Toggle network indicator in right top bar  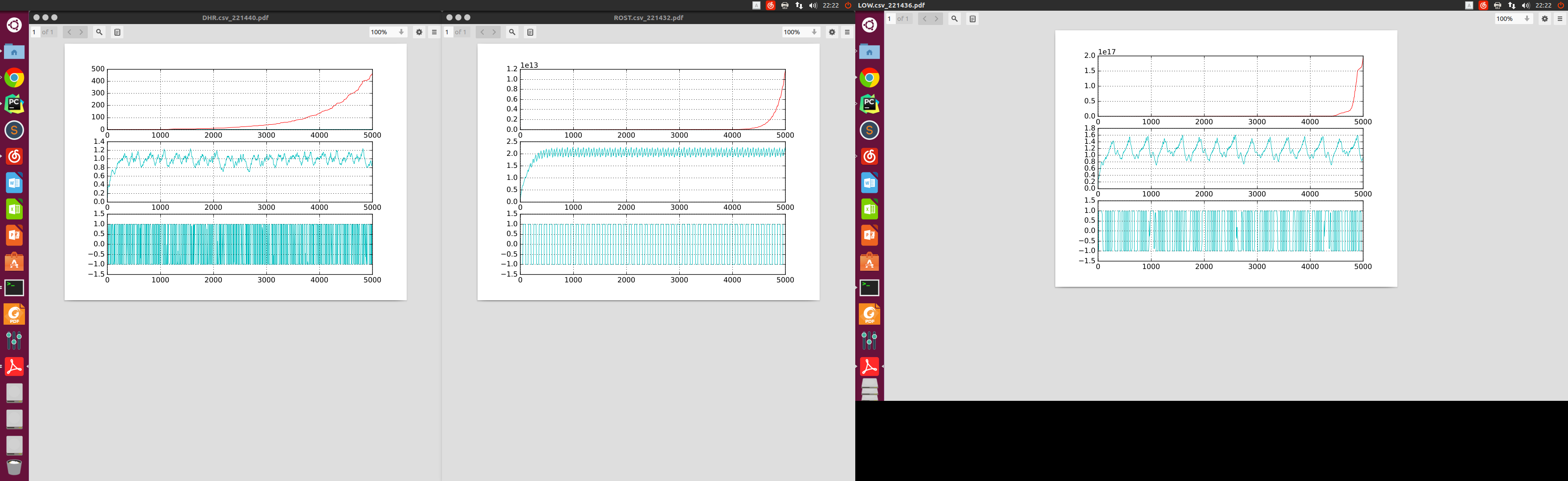(1511, 5)
